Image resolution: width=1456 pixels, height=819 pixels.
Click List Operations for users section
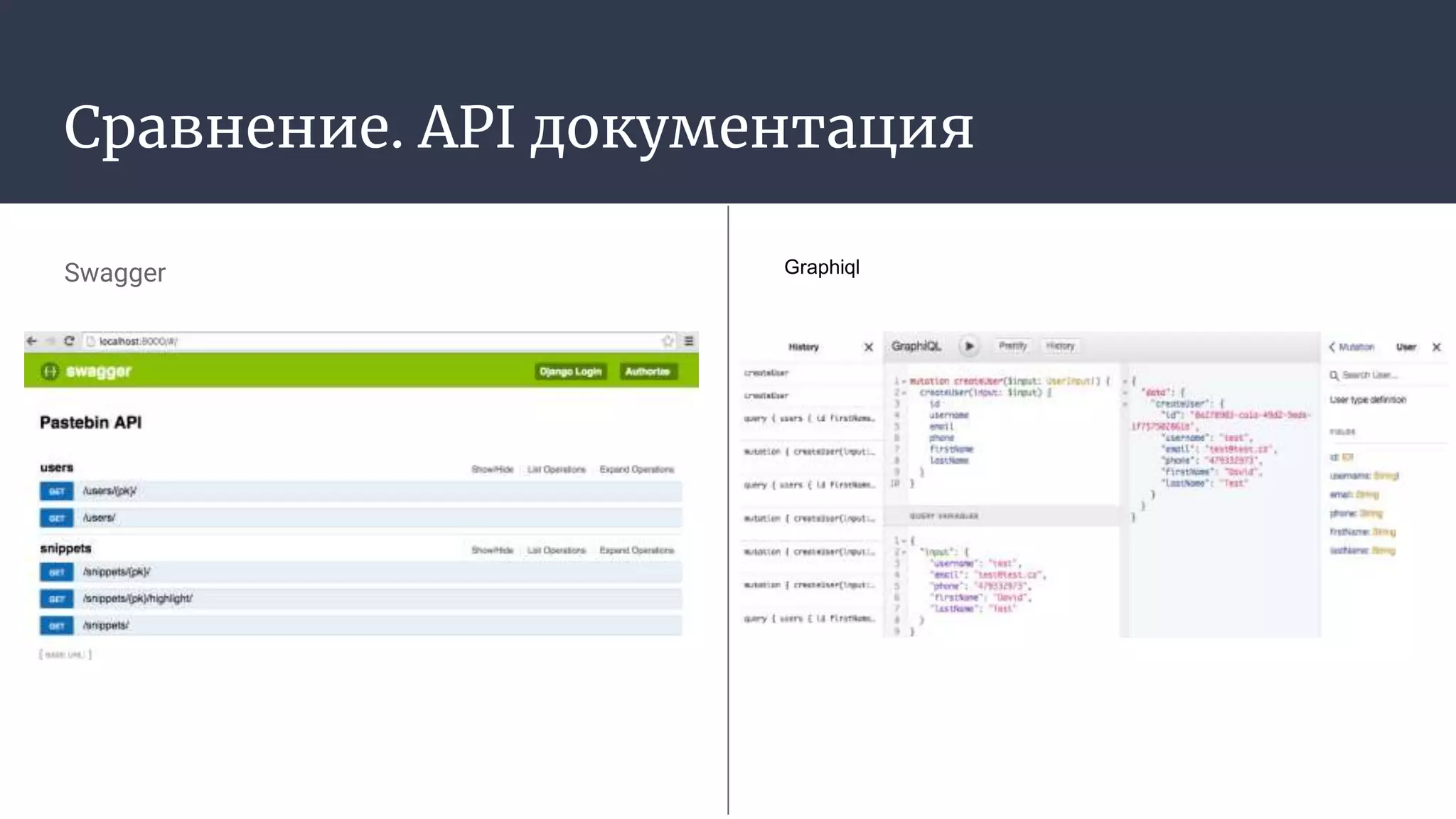tap(557, 469)
